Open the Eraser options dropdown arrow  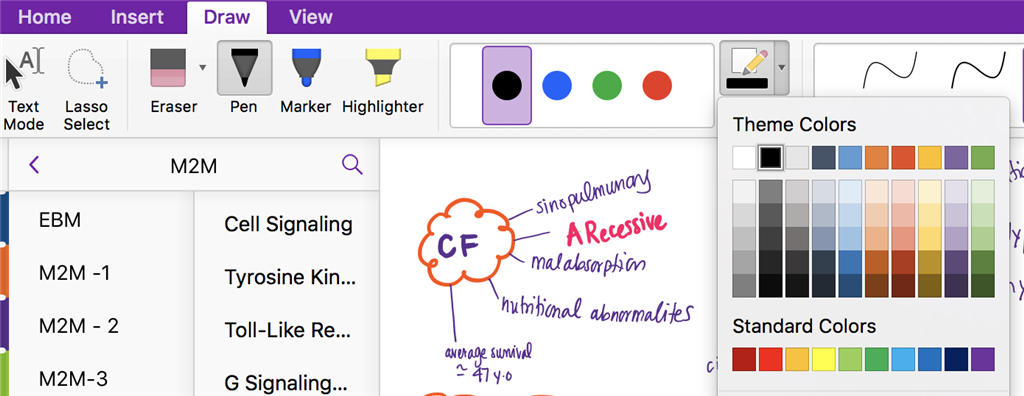coord(202,67)
